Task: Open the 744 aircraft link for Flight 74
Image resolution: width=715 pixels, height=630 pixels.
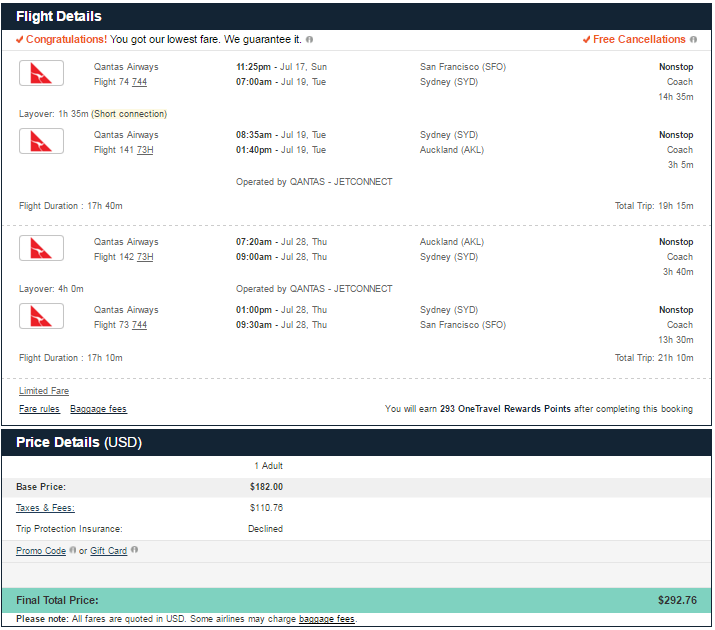Action: pyautogui.click(x=140, y=82)
